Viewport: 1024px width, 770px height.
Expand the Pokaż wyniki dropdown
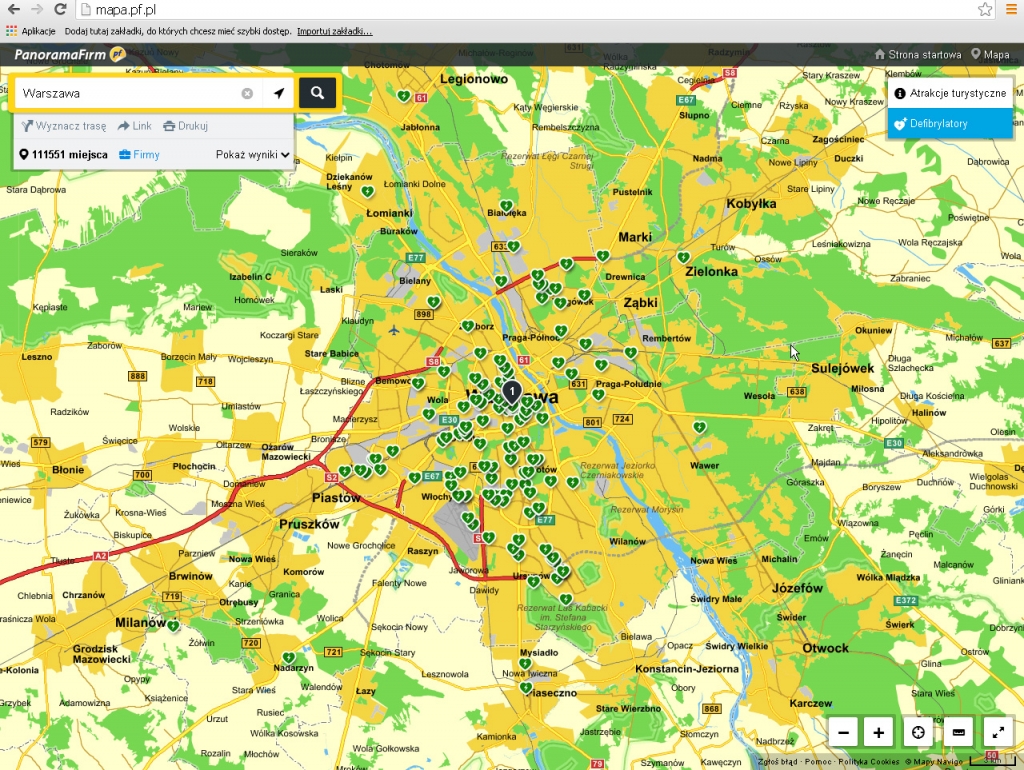(252, 155)
